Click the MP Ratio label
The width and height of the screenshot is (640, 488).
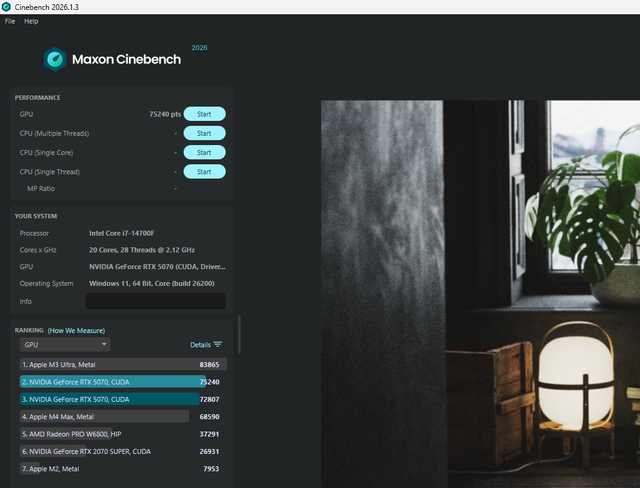(41, 189)
